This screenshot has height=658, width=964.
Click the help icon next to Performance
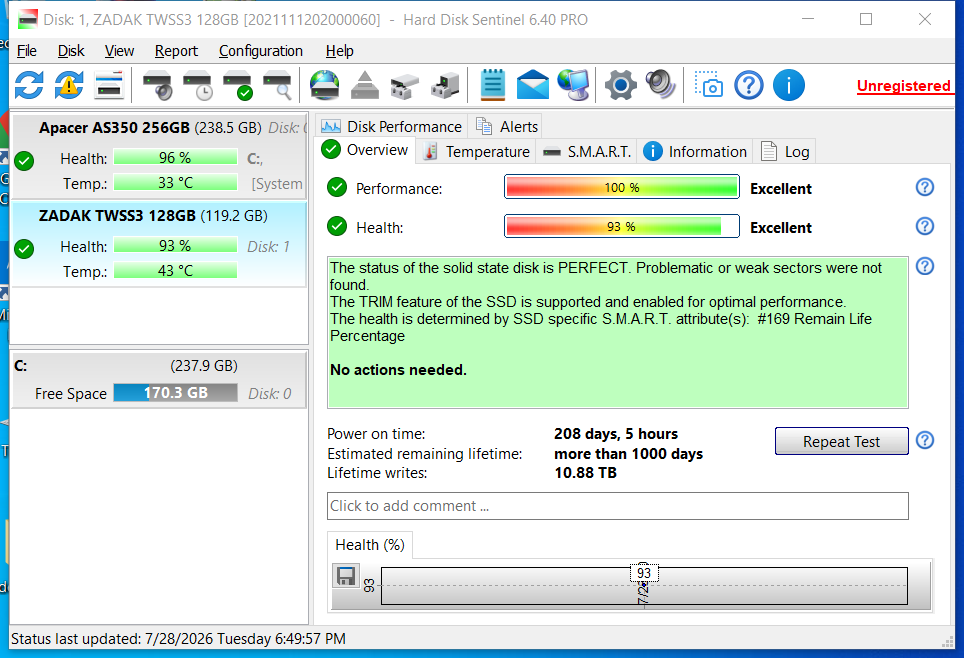pyautogui.click(x=925, y=188)
